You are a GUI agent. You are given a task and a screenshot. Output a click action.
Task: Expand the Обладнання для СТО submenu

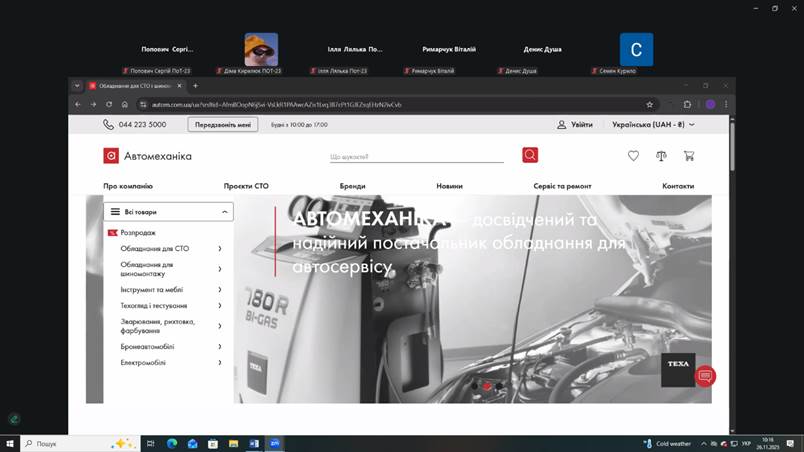tap(219, 248)
